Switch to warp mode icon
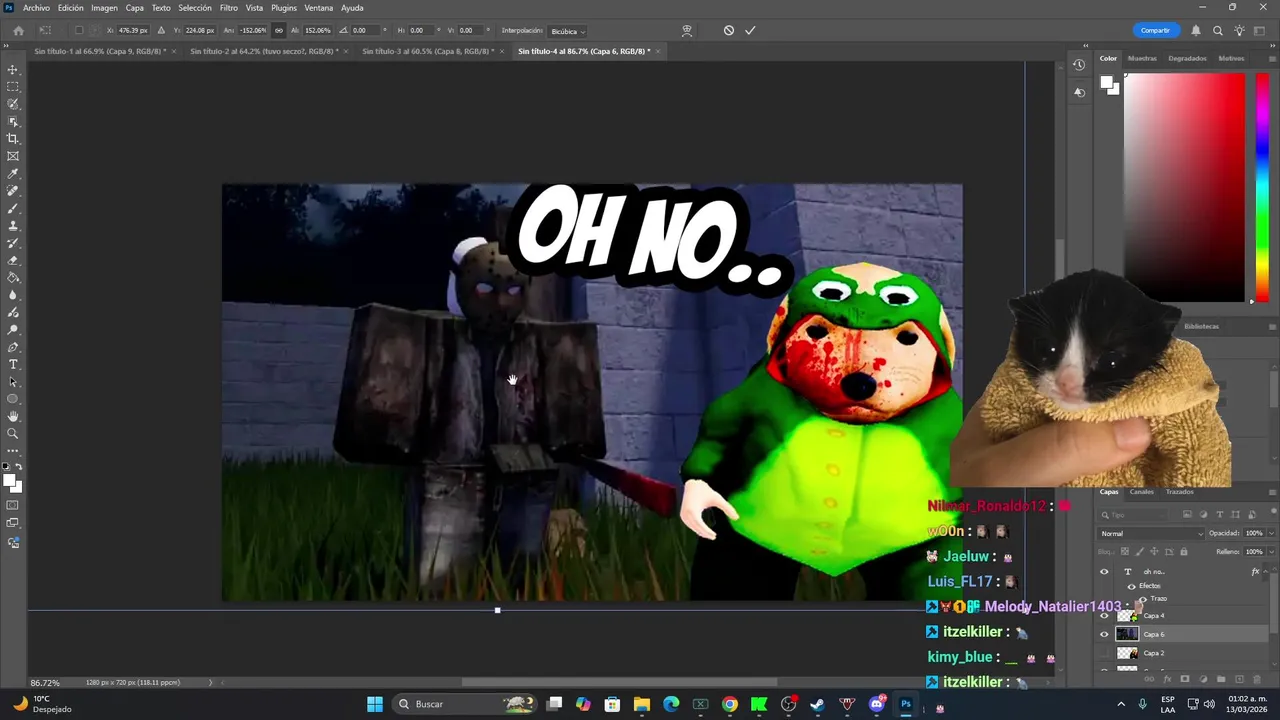The image size is (1280, 720). click(687, 30)
